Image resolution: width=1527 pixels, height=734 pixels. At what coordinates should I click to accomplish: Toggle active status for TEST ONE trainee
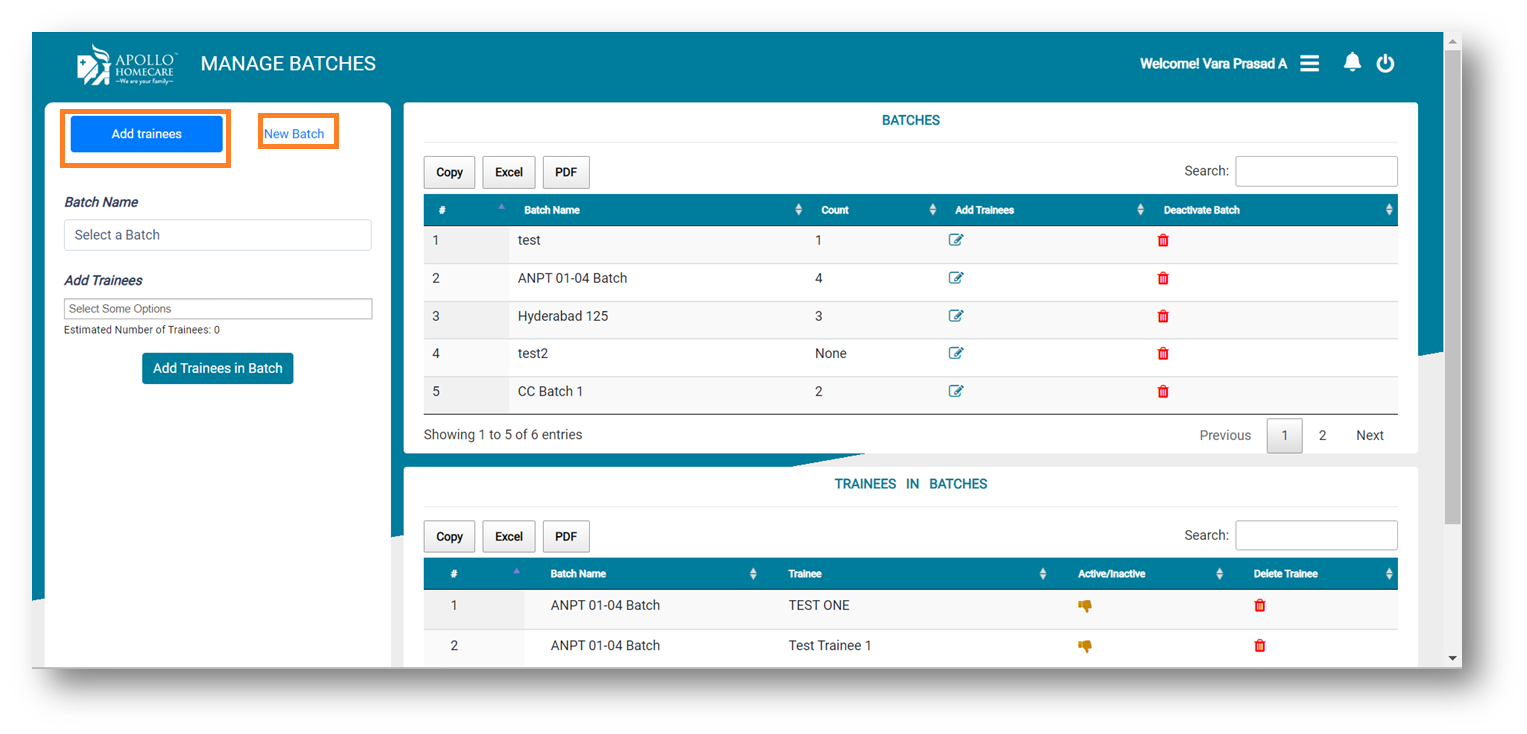click(x=1085, y=605)
